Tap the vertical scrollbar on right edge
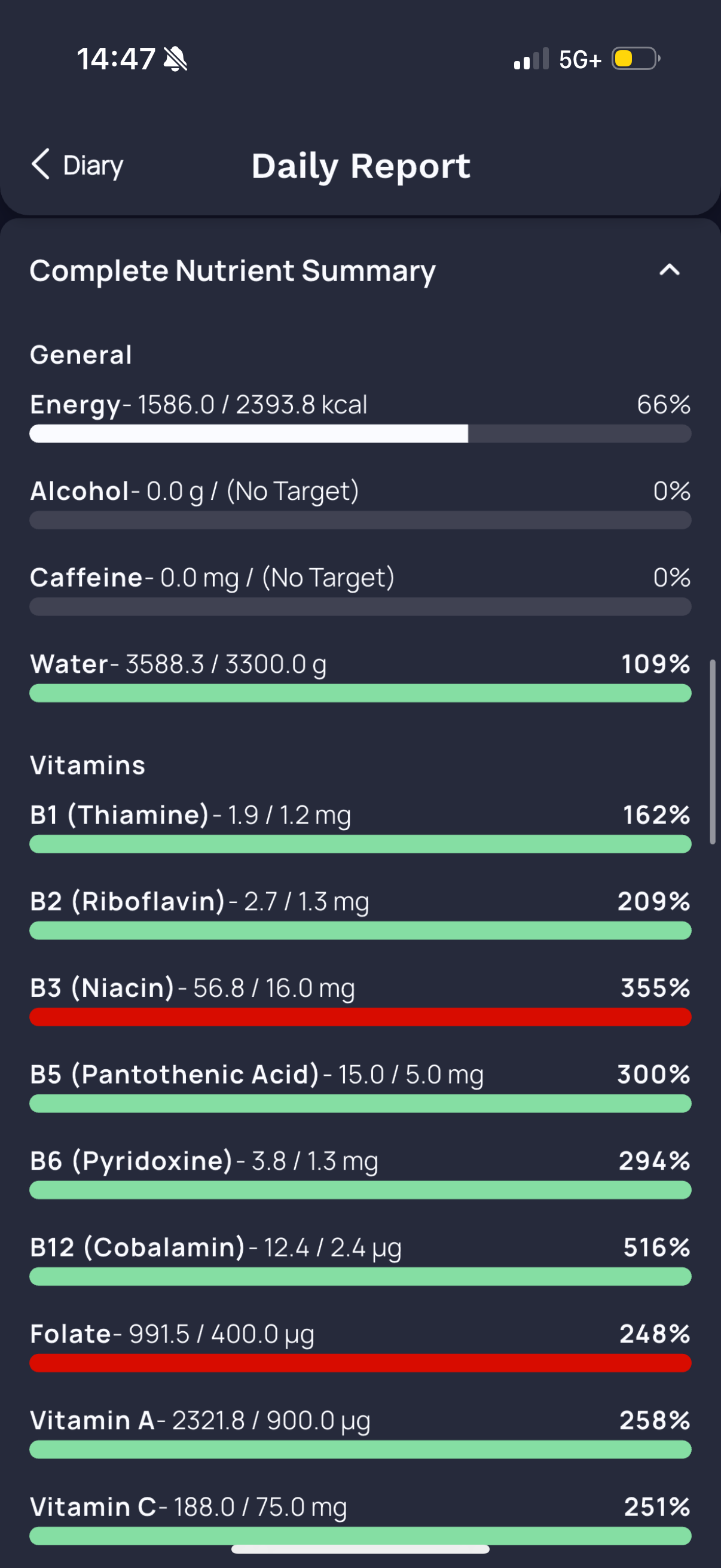 pyautogui.click(x=713, y=752)
